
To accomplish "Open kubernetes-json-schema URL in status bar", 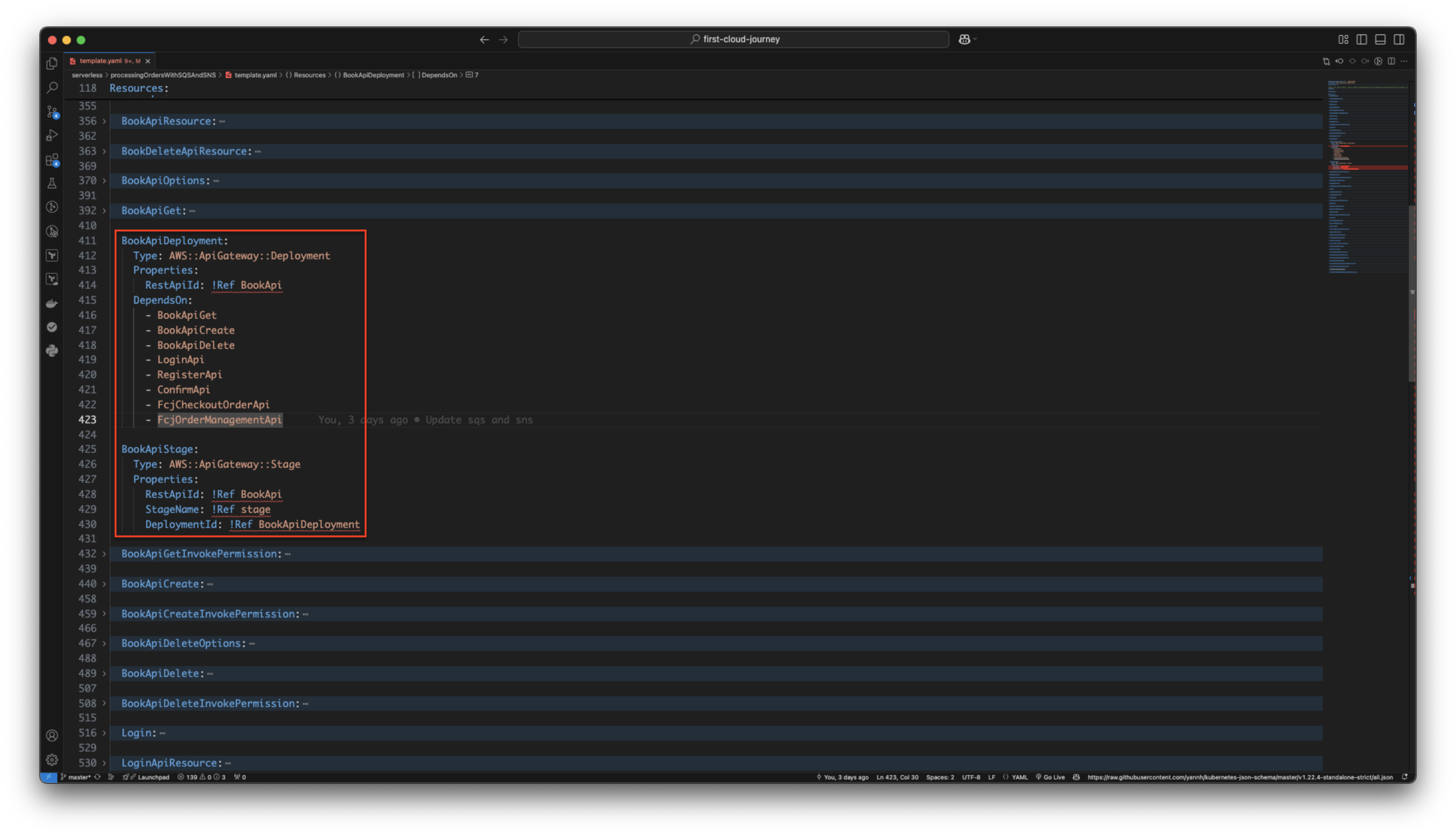I will point(1240,777).
